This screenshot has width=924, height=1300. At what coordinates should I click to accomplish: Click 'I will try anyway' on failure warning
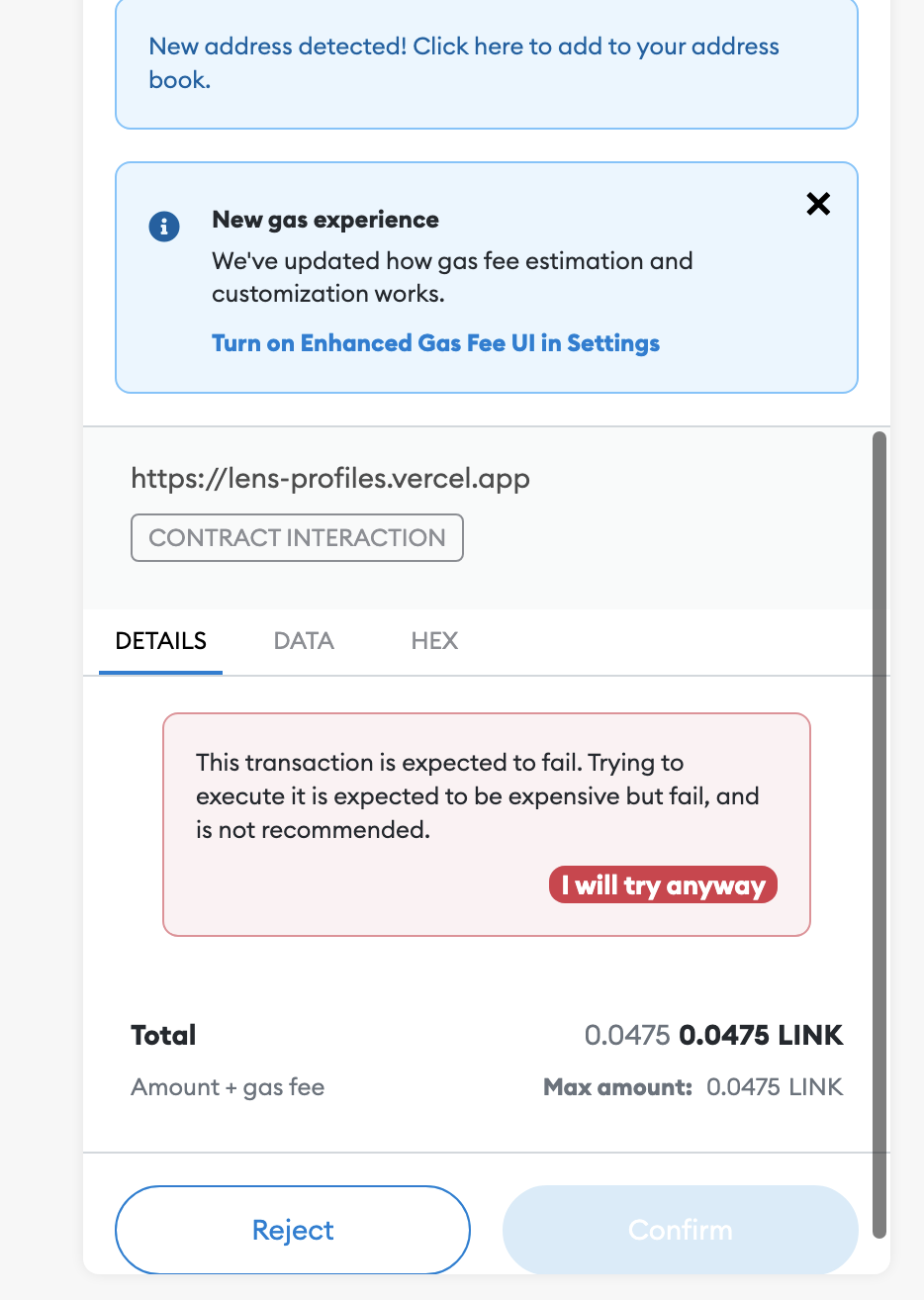[x=662, y=884]
